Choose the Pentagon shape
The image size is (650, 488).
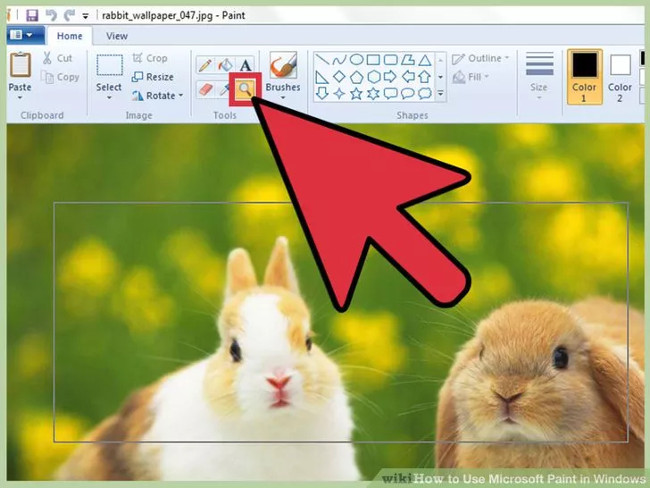pos(356,77)
